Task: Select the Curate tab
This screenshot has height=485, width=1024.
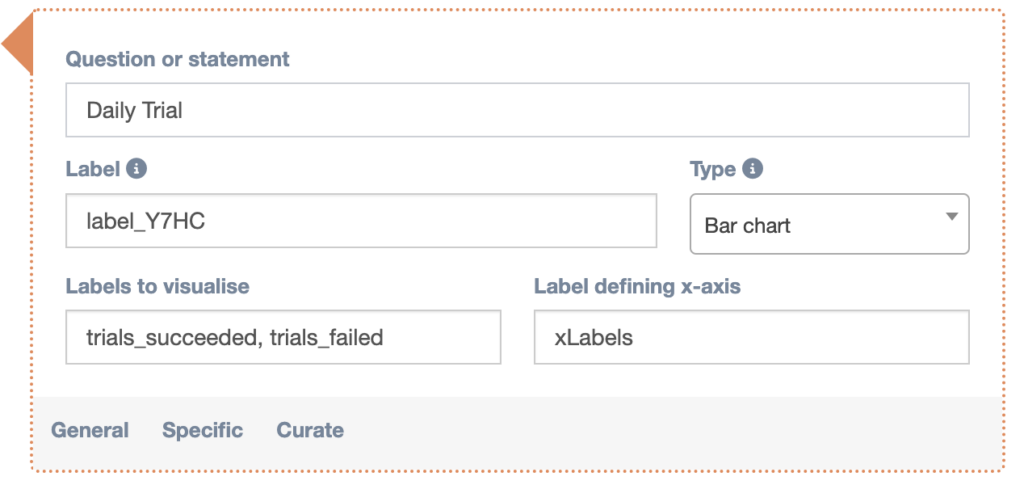Action: point(310,431)
